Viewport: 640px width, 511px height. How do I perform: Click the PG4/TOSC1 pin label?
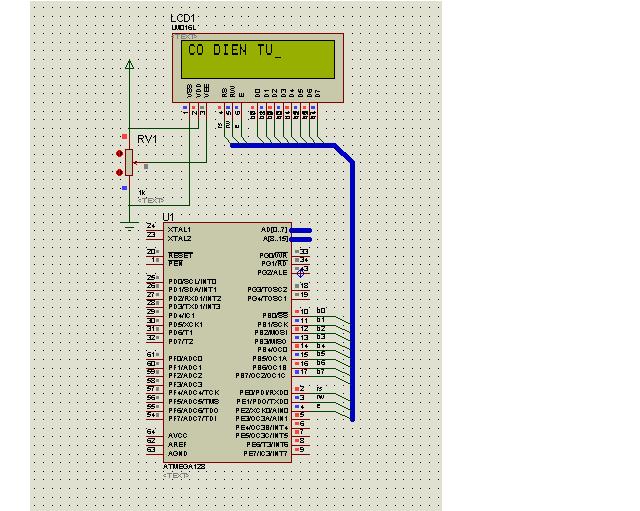point(267,299)
